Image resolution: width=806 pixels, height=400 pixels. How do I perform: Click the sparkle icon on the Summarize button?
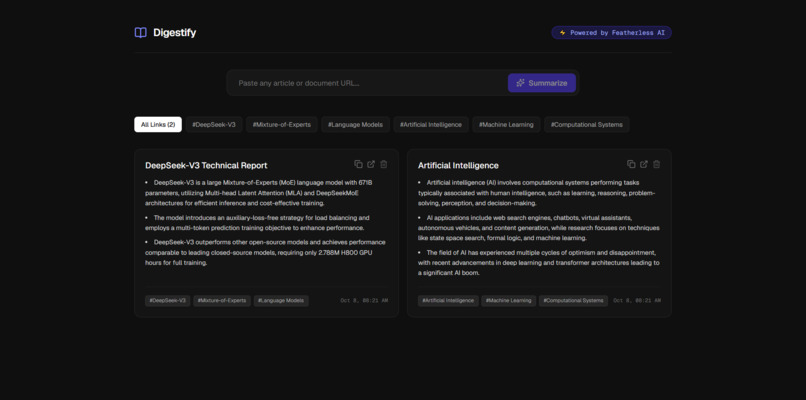coord(521,83)
